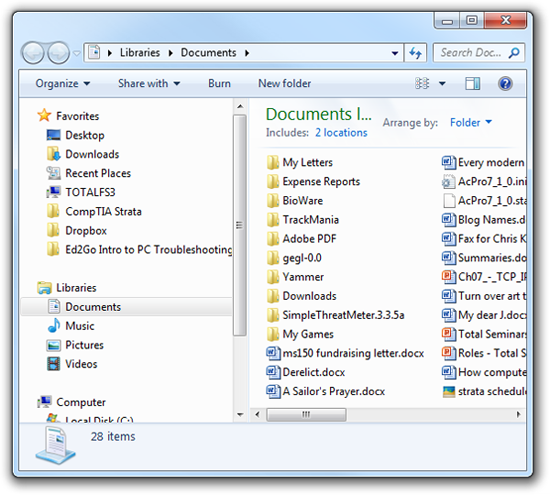Image resolution: width=550 pixels, height=495 pixels.
Task: Expand the address bar history dropdown
Action: click(395, 53)
